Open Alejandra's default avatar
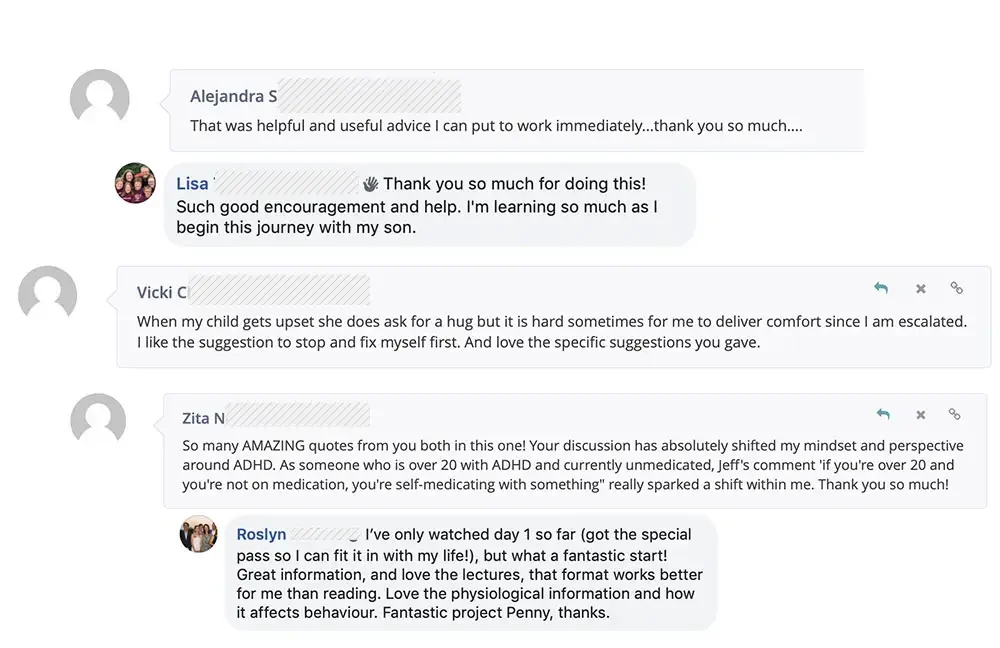This screenshot has width=1000, height=648. (99, 98)
